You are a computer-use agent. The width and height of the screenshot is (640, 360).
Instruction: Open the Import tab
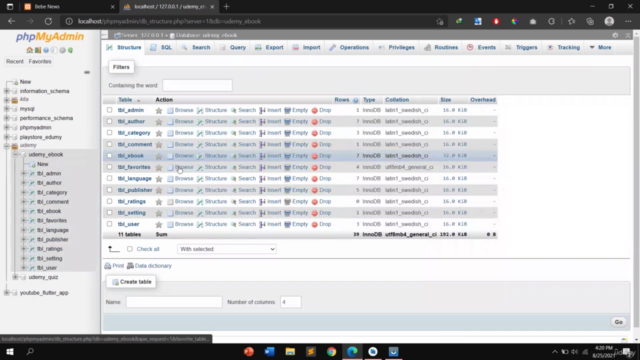point(307,47)
